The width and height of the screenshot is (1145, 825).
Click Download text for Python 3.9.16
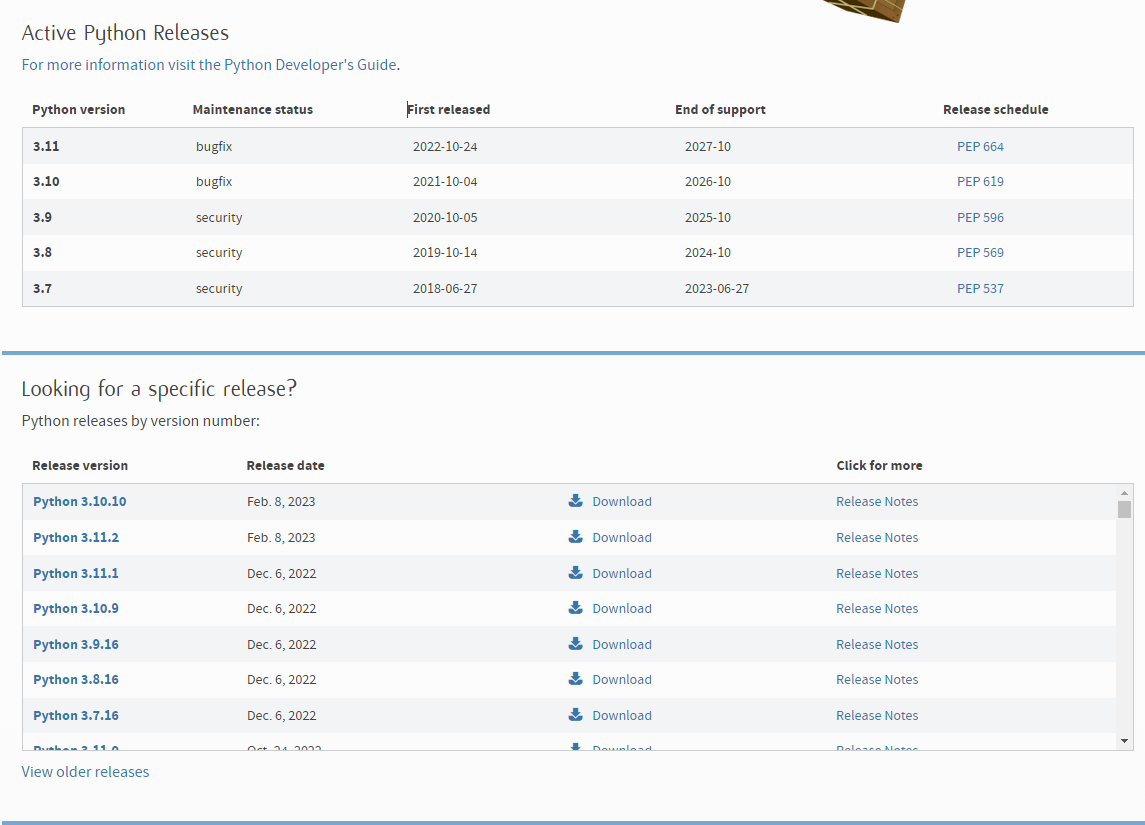[622, 644]
